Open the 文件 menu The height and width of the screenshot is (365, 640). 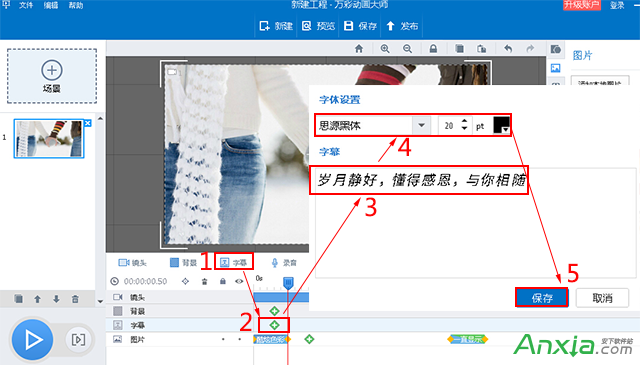(26, 5)
